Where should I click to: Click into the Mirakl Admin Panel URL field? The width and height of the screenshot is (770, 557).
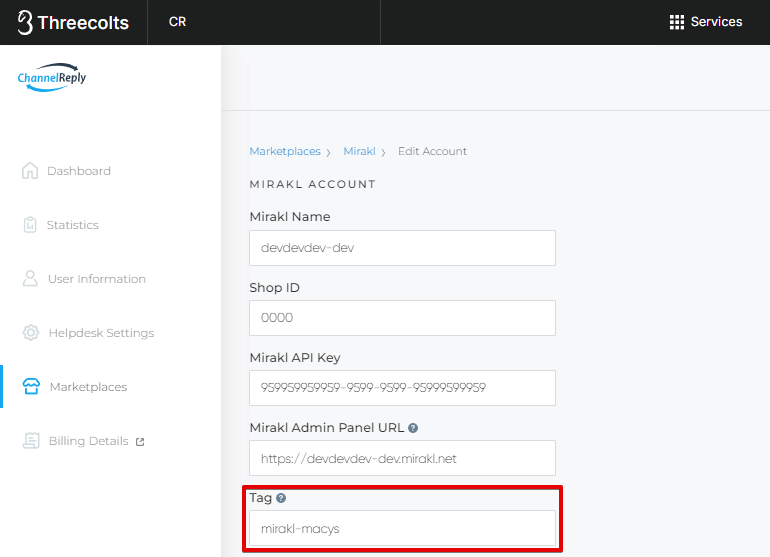[x=402, y=458]
